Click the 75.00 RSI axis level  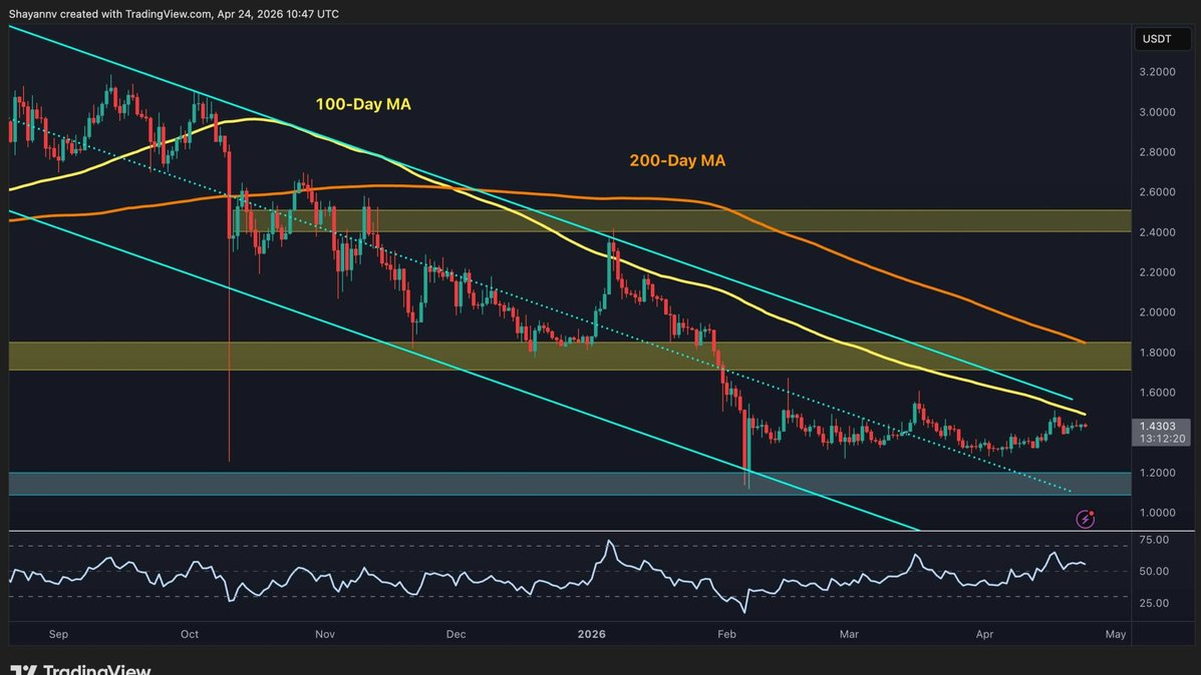point(1153,540)
